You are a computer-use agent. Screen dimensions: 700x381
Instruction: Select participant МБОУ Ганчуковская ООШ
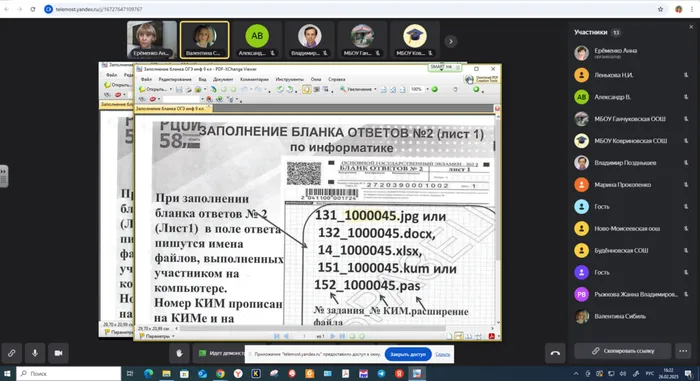pyautogui.click(x=632, y=119)
